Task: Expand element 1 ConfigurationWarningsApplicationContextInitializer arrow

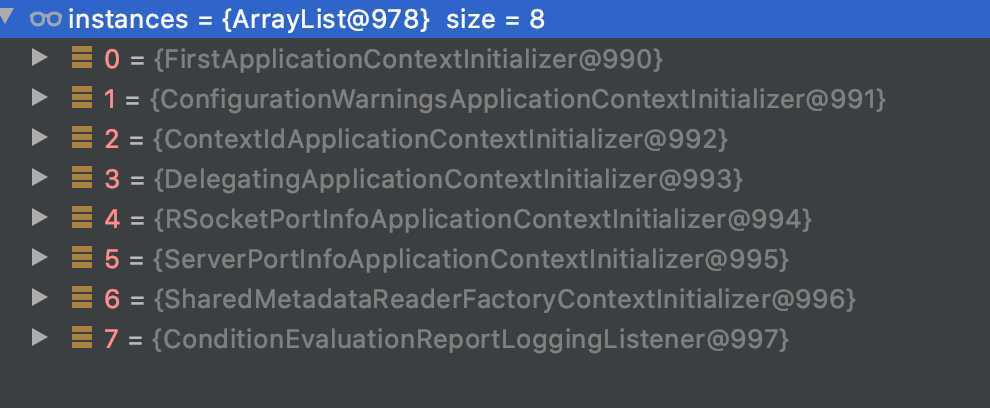Action: point(40,97)
